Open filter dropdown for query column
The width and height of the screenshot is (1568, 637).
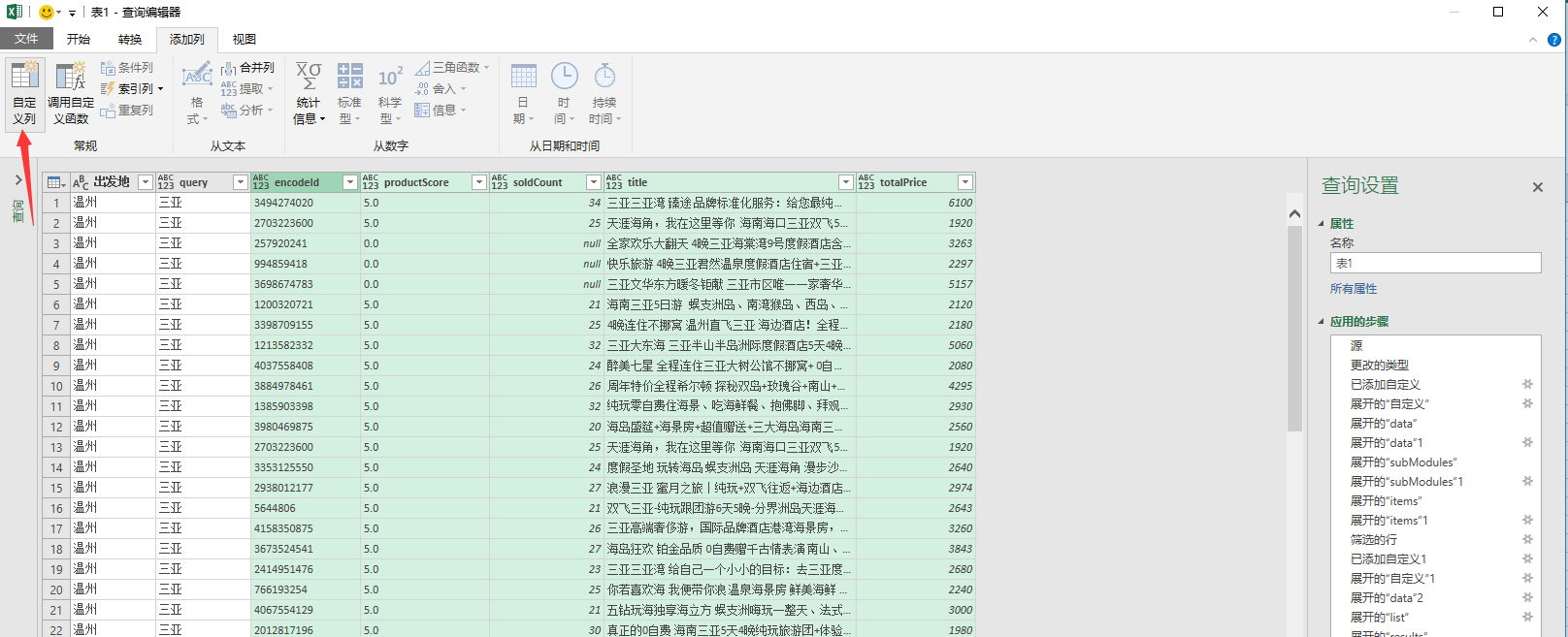coord(241,182)
